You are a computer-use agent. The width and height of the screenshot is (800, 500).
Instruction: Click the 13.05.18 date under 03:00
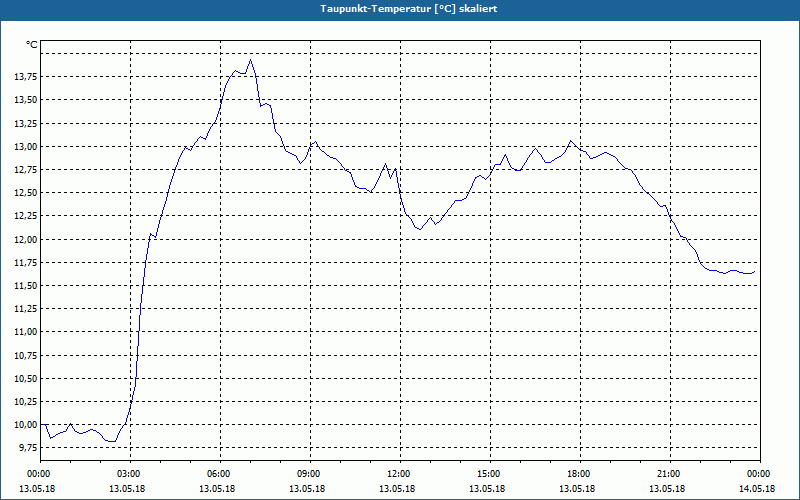pyautogui.click(x=127, y=489)
